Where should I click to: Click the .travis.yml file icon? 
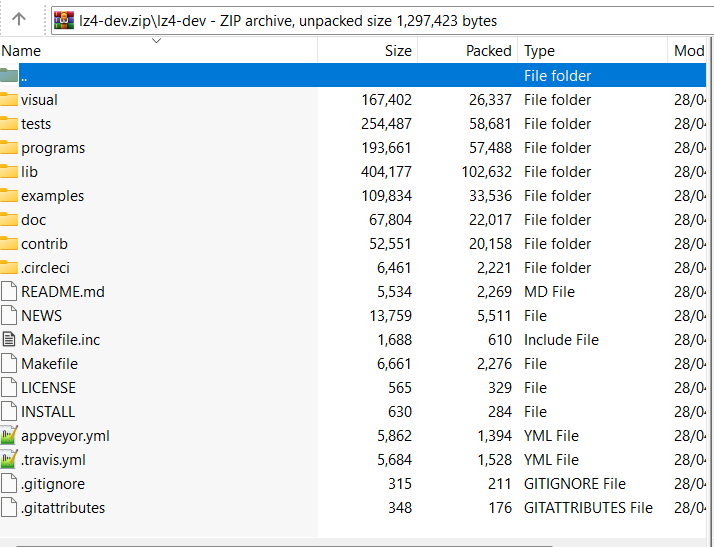[x=9, y=460]
